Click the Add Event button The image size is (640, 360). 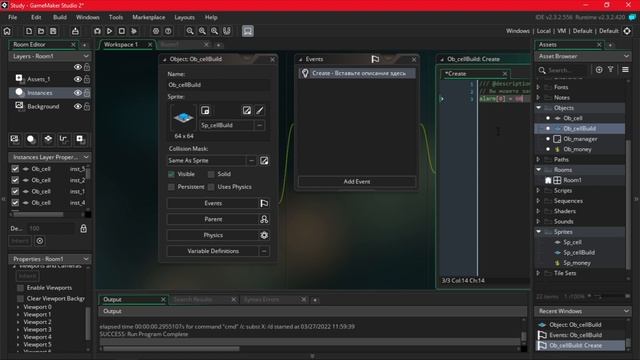coord(357,182)
